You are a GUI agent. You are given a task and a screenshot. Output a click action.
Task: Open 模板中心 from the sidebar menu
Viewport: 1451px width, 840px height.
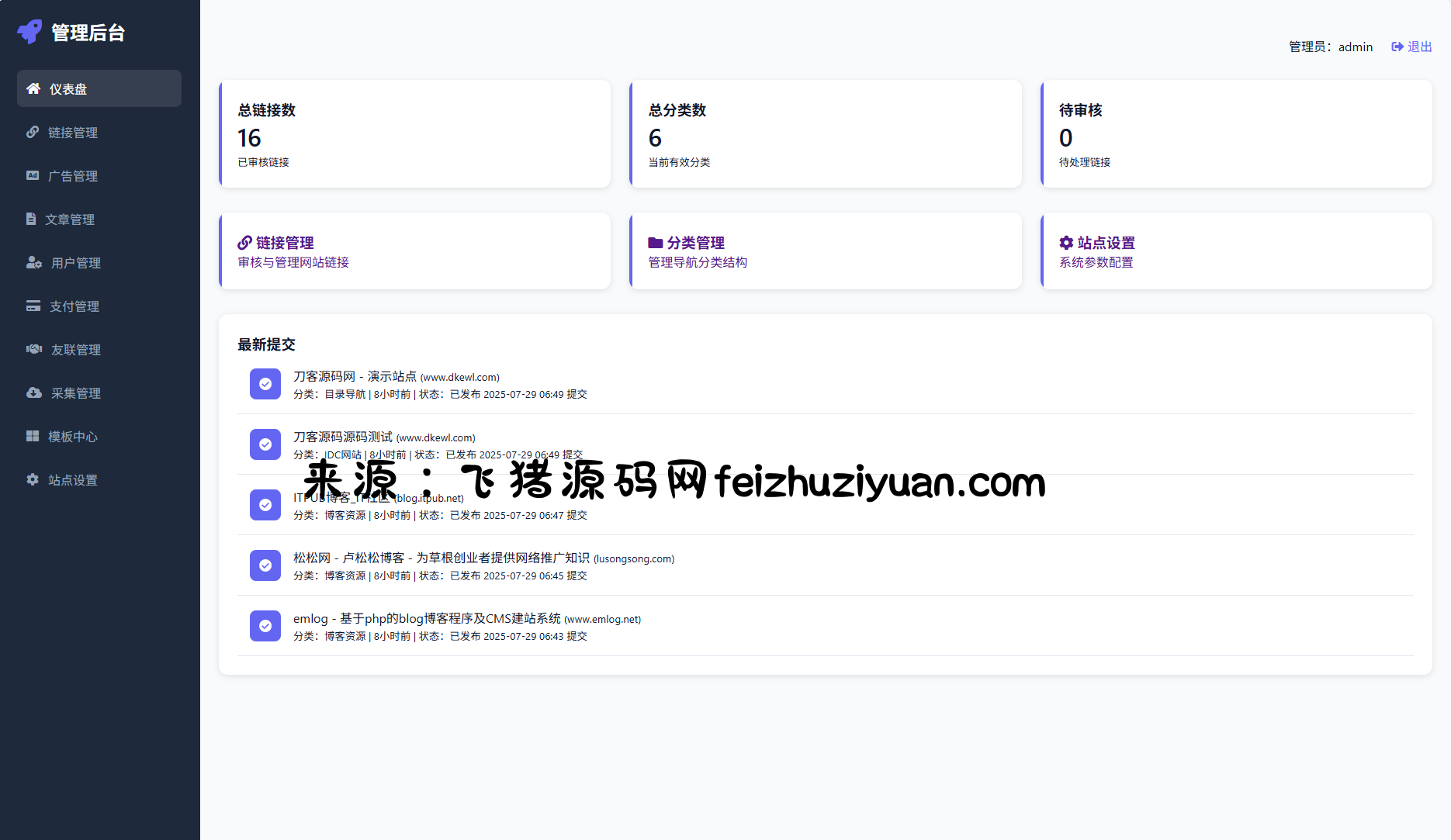(x=73, y=437)
